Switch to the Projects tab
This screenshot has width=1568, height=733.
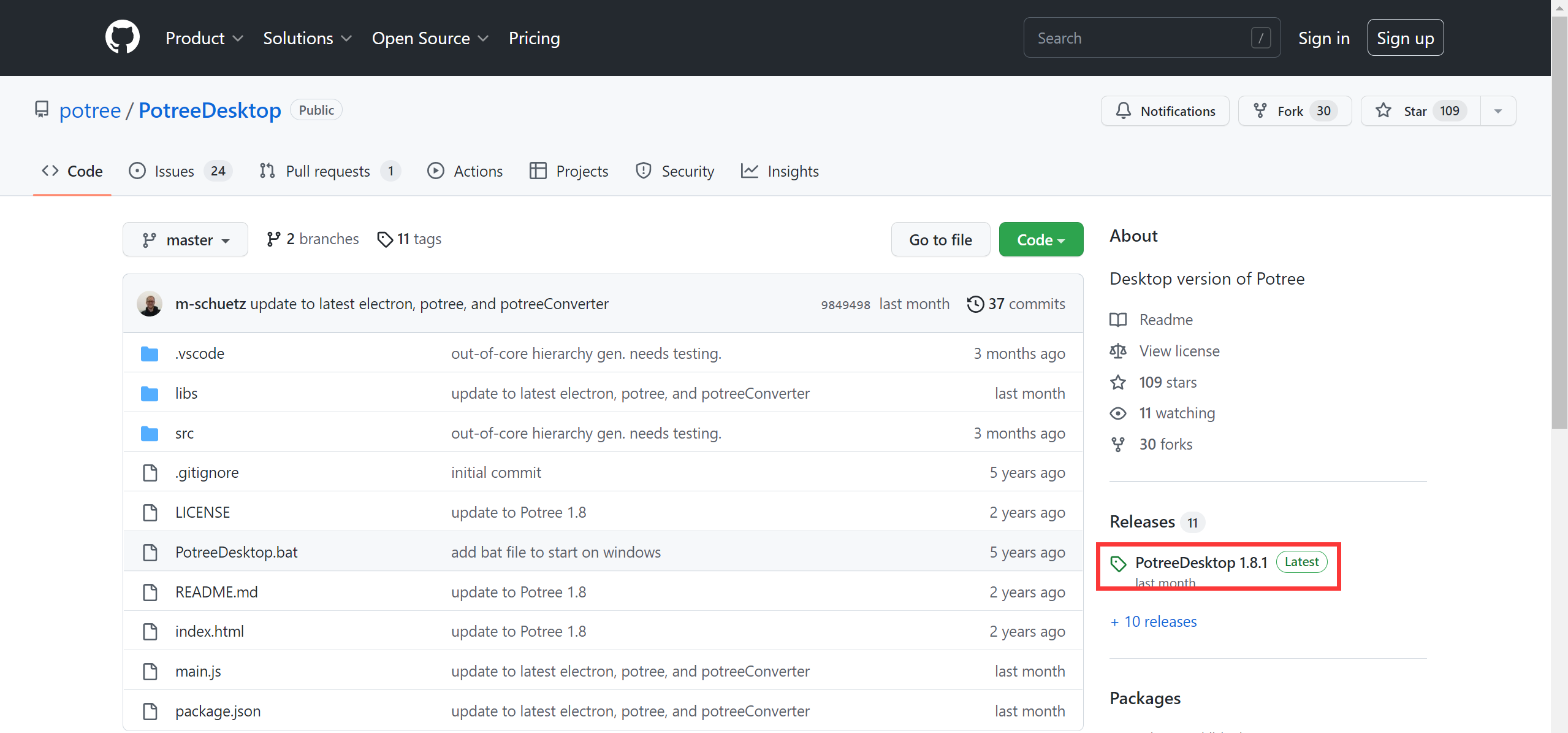[569, 171]
